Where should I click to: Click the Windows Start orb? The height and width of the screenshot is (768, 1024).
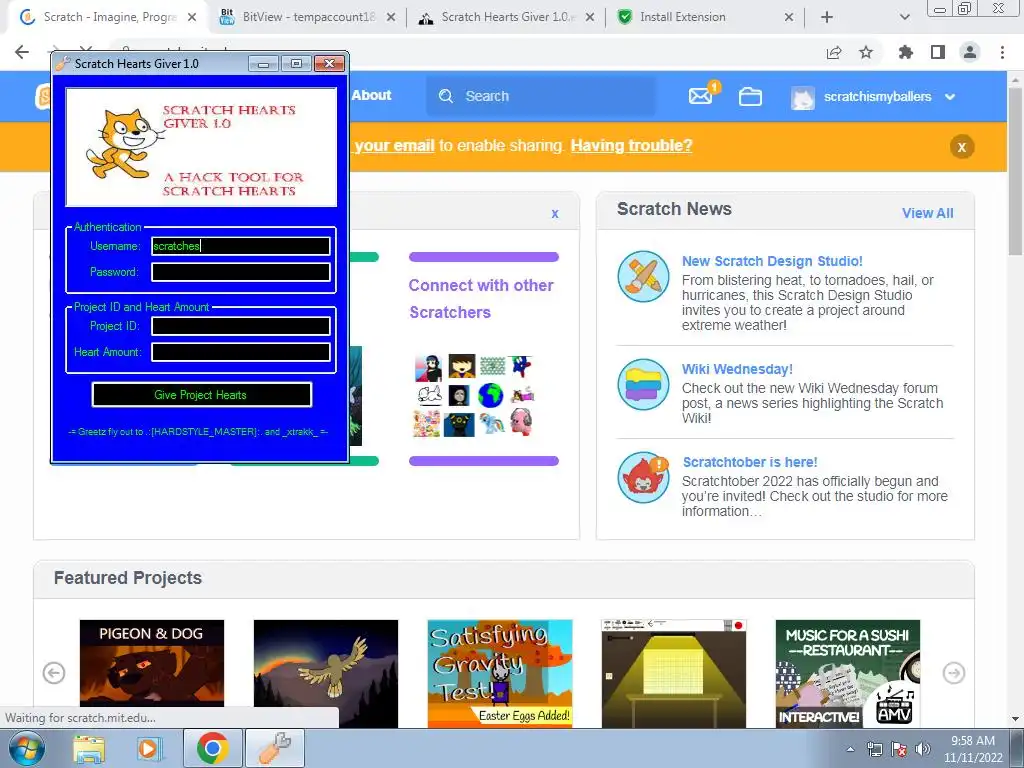[25, 748]
